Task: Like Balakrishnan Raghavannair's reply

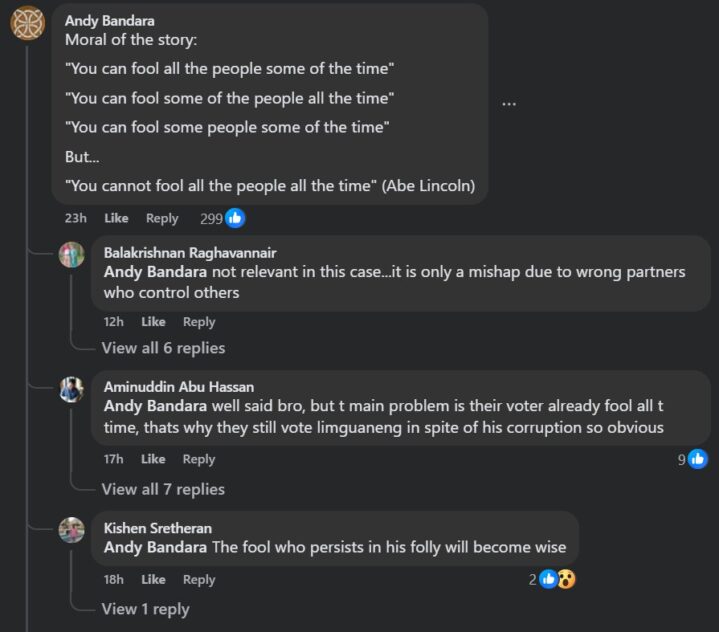Action: click(x=153, y=322)
